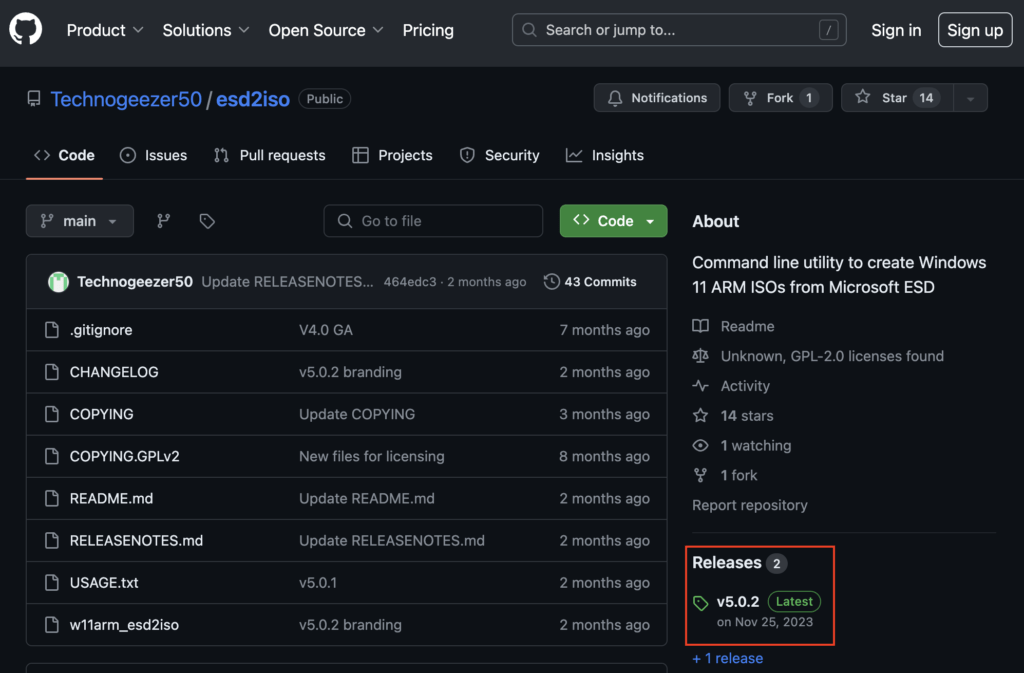Image resolution: width=1024 pixels, height=673 pixels.
Task: Open the branches icon next to main
Action: [164, 221]
